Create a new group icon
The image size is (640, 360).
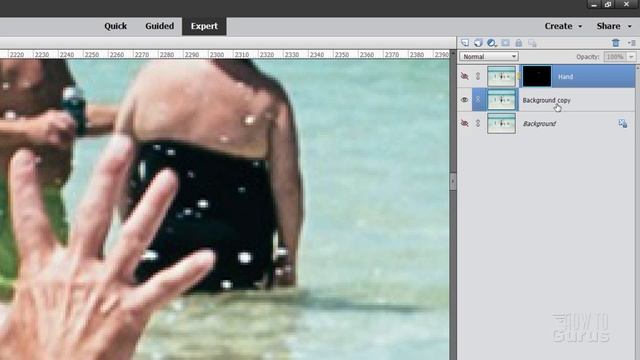coord(478,43)
